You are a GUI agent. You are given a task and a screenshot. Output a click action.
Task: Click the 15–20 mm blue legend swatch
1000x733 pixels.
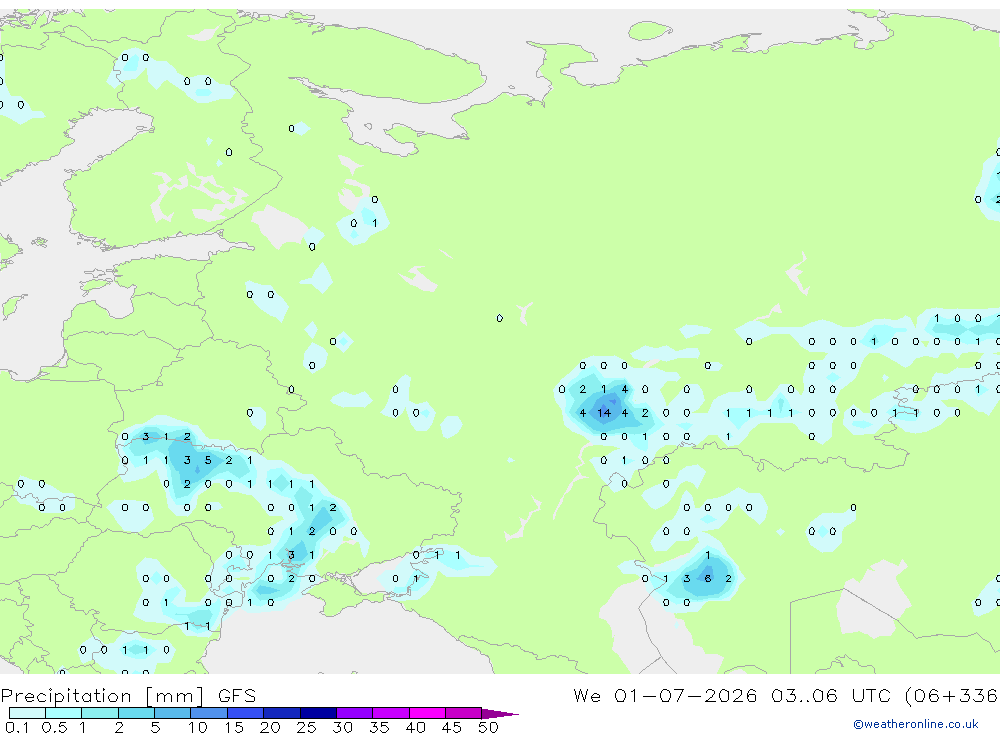pyautogui.click(x=246, y=713)
